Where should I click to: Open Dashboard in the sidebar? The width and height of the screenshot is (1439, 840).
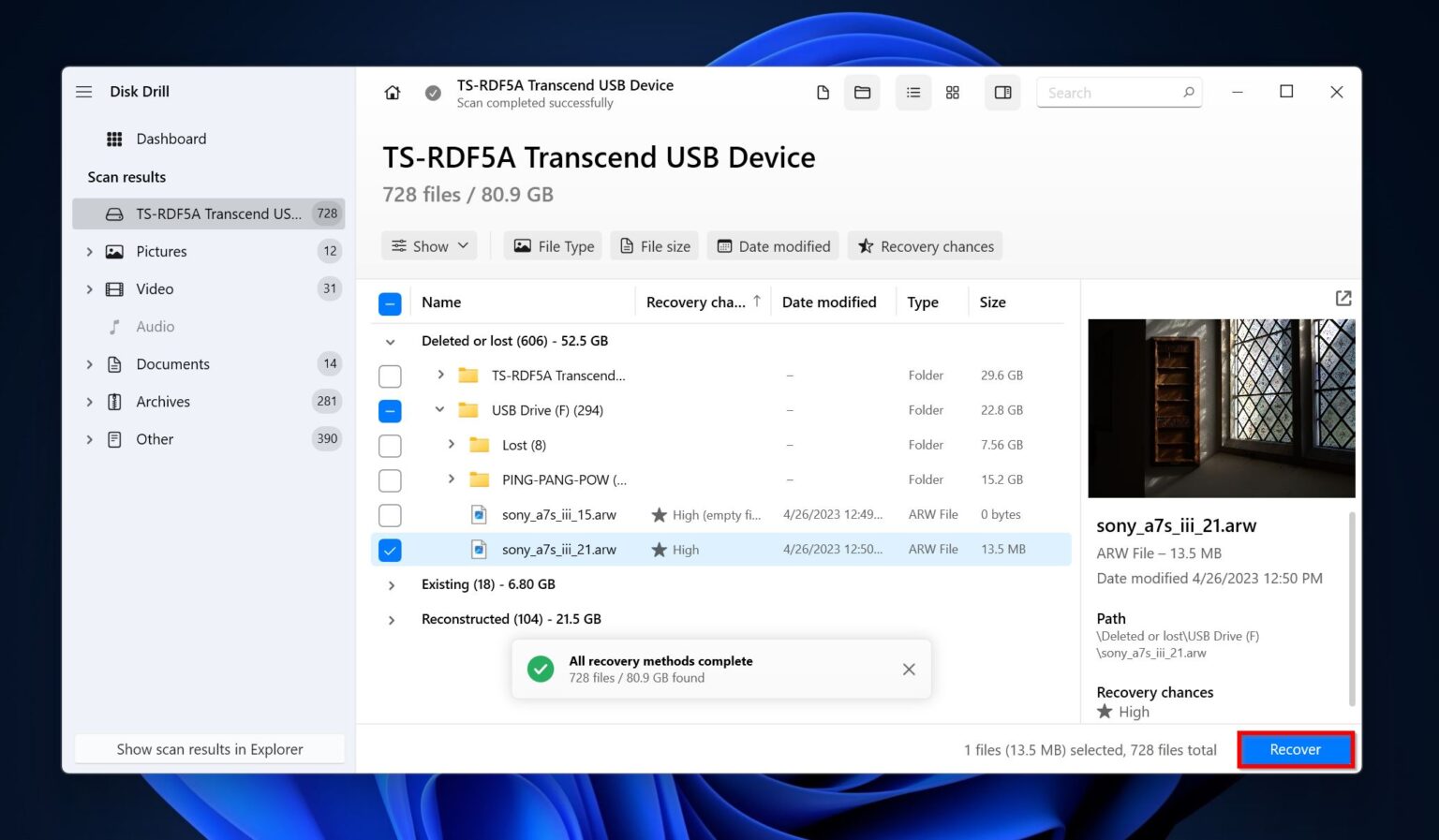pyautogui.click(x=171, y=139)
